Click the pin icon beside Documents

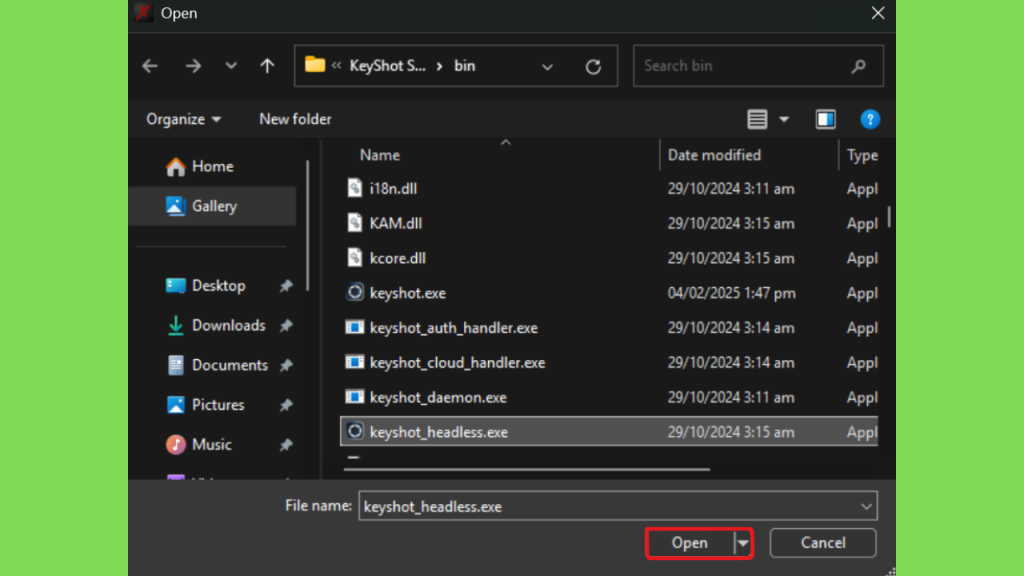click(x=286, y=366)
